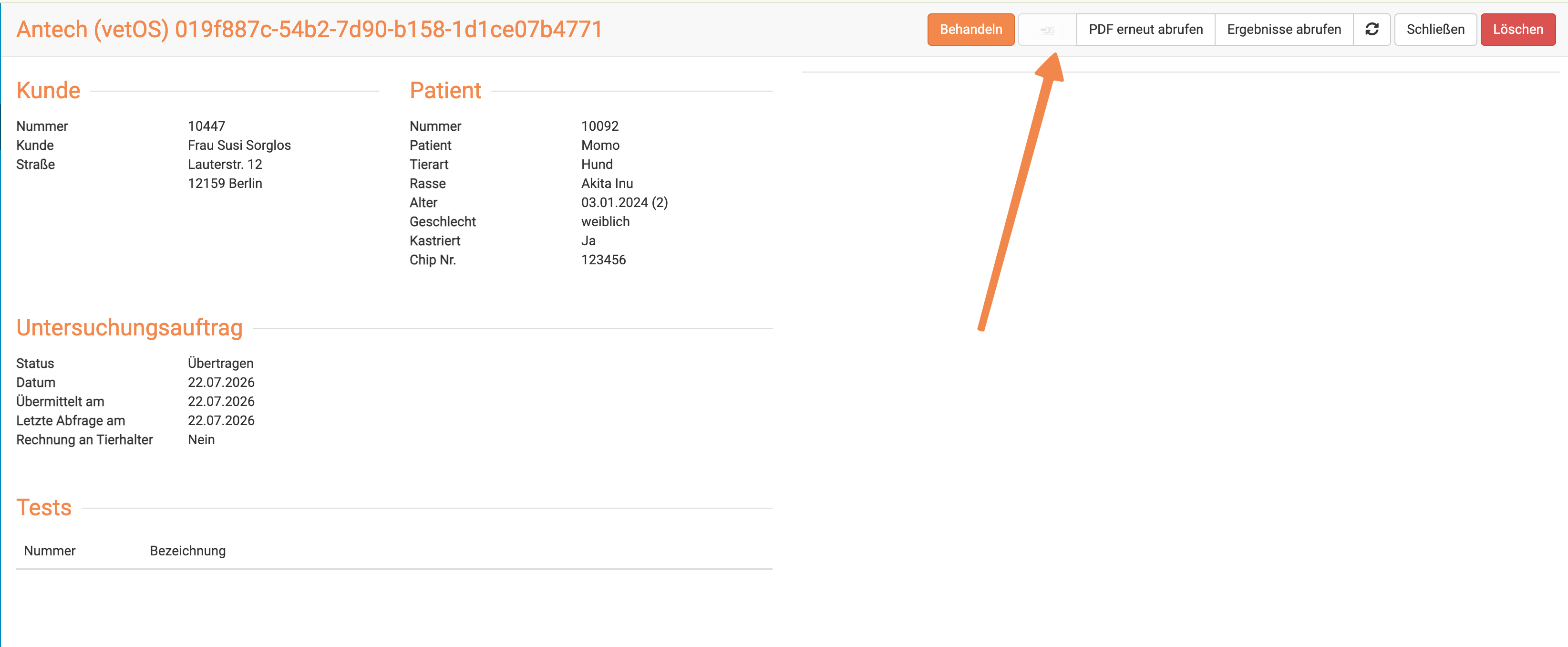Click gender value weiblich

605,222
